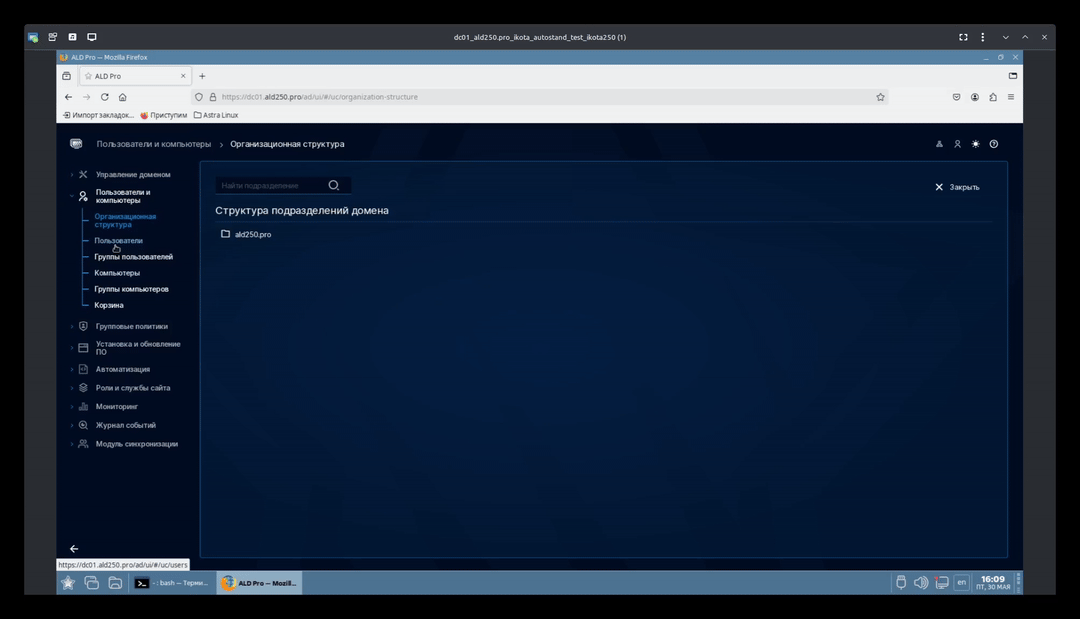The image size is (1080, 619).
Task: Open Пользователи in the sidebar
Action: 118,241
